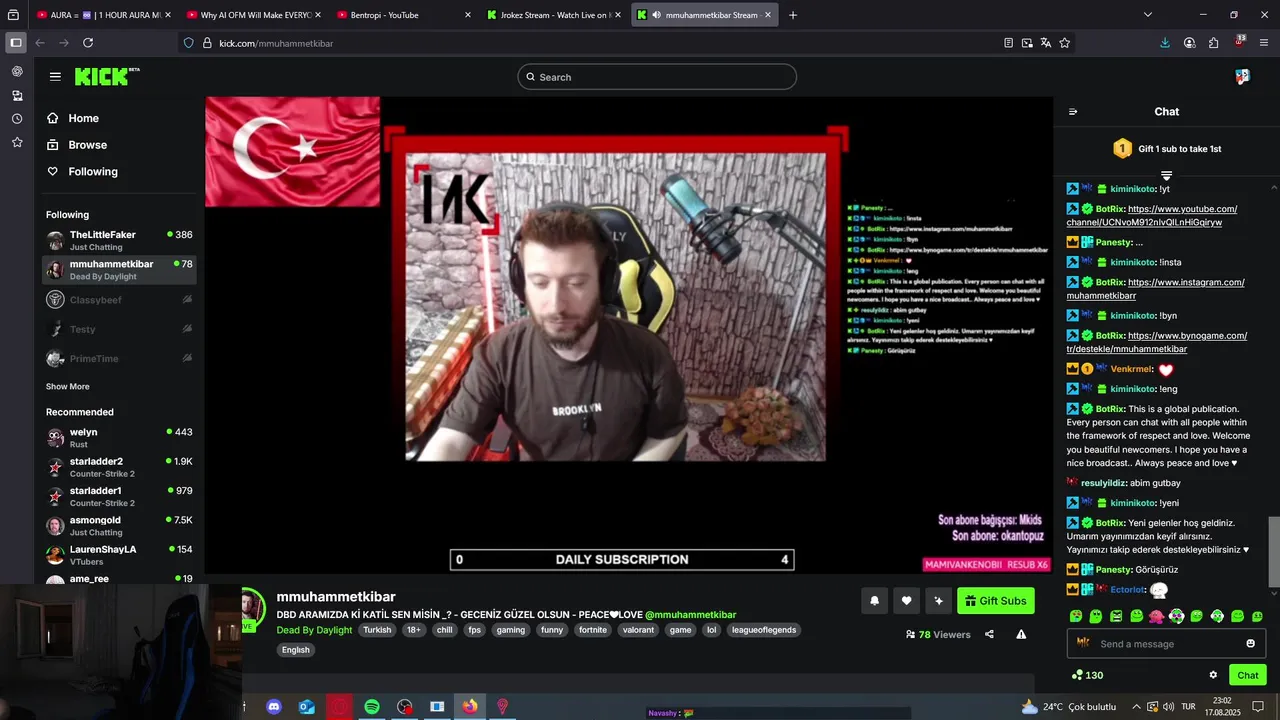
Task: Click the Dead By Daylight category link
Action: pos(314,630)
